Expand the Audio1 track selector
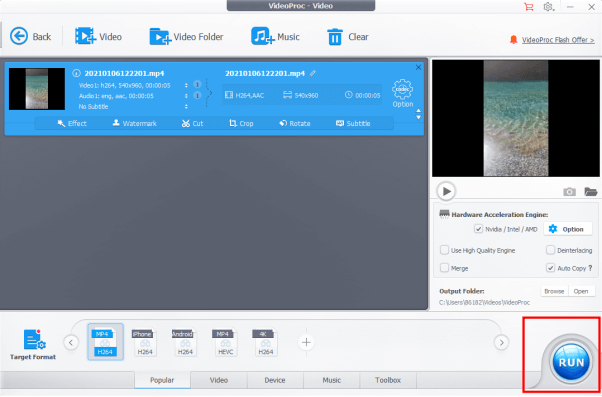 pos(186,96)
